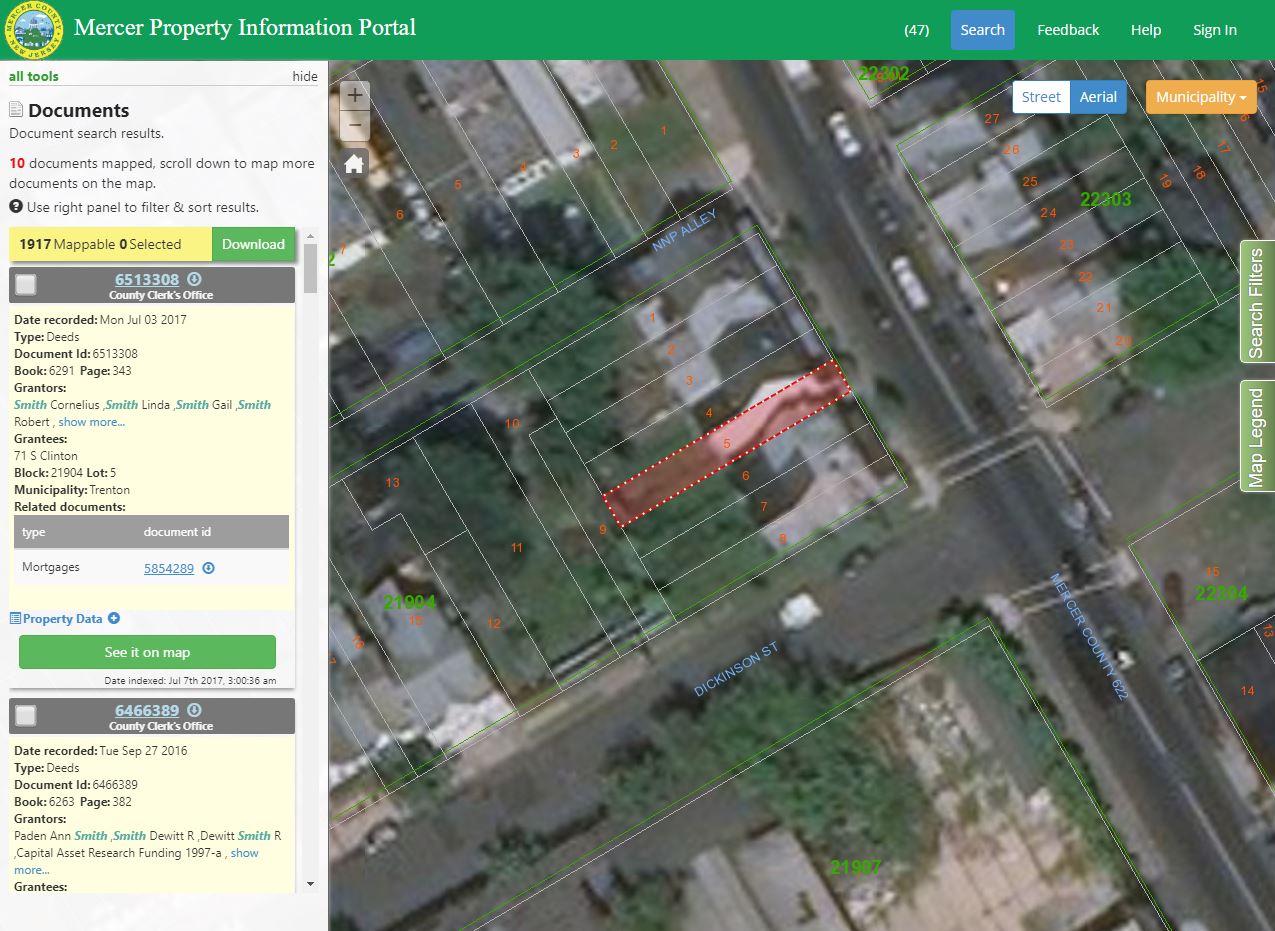Hide the left panel
The height and width of the screenshot is (931, 1275).
click(305, 76)
